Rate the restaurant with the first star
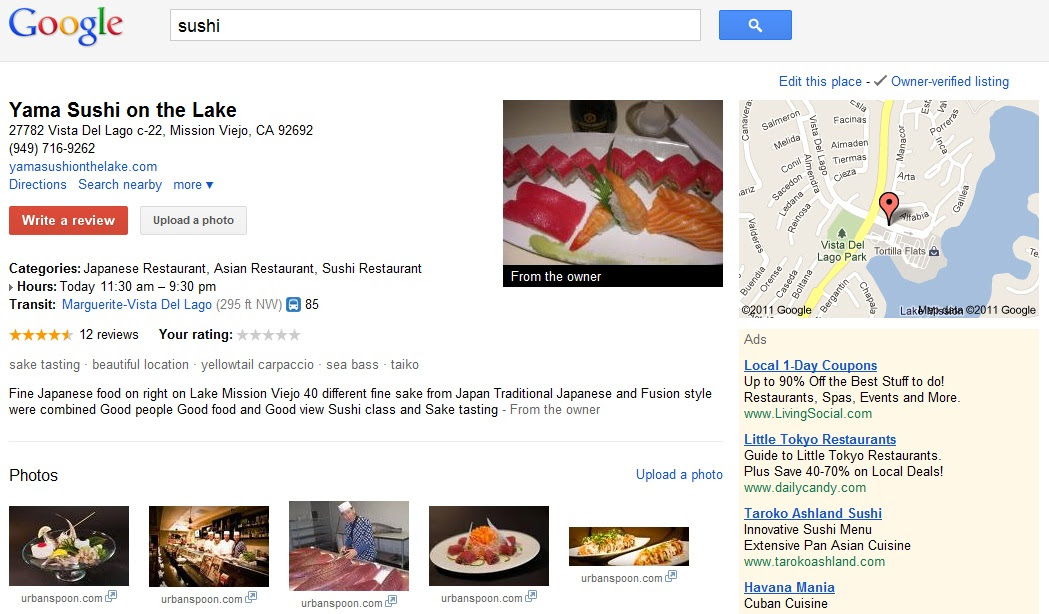The width and height of the screenshot is (1049, 614). point(242,334)
